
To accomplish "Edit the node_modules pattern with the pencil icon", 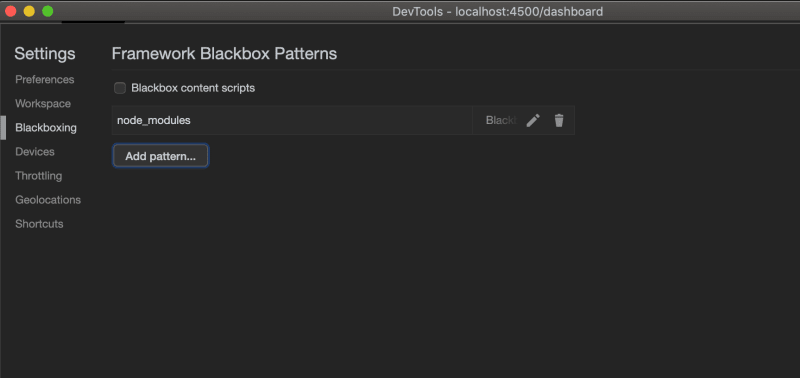I will pyautogui.click(x=533, y=120).
